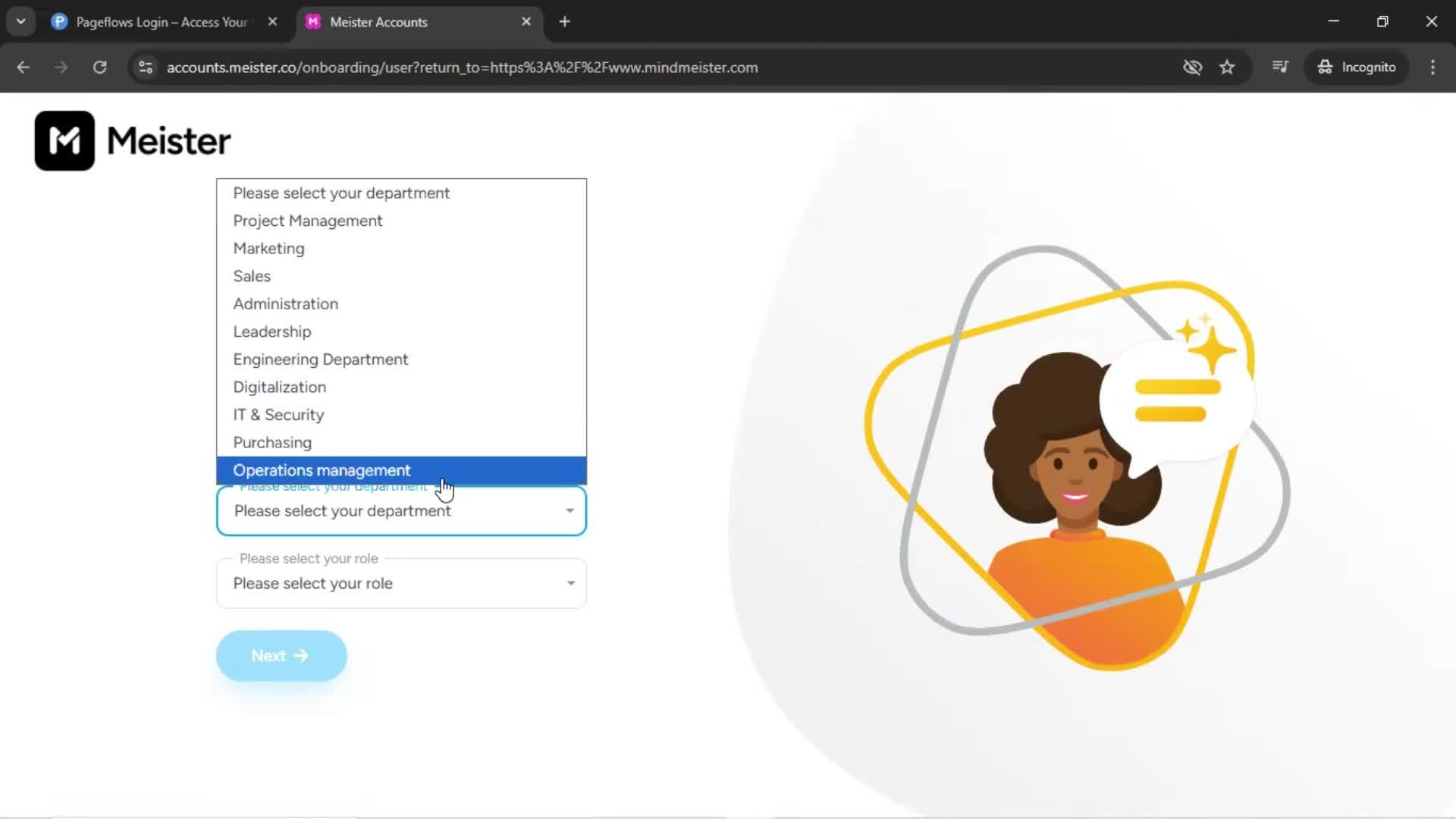This screenshot has height=819, width=1456.
Task: Open the 'Please select your role' dropdown
Action: [401, 583]
